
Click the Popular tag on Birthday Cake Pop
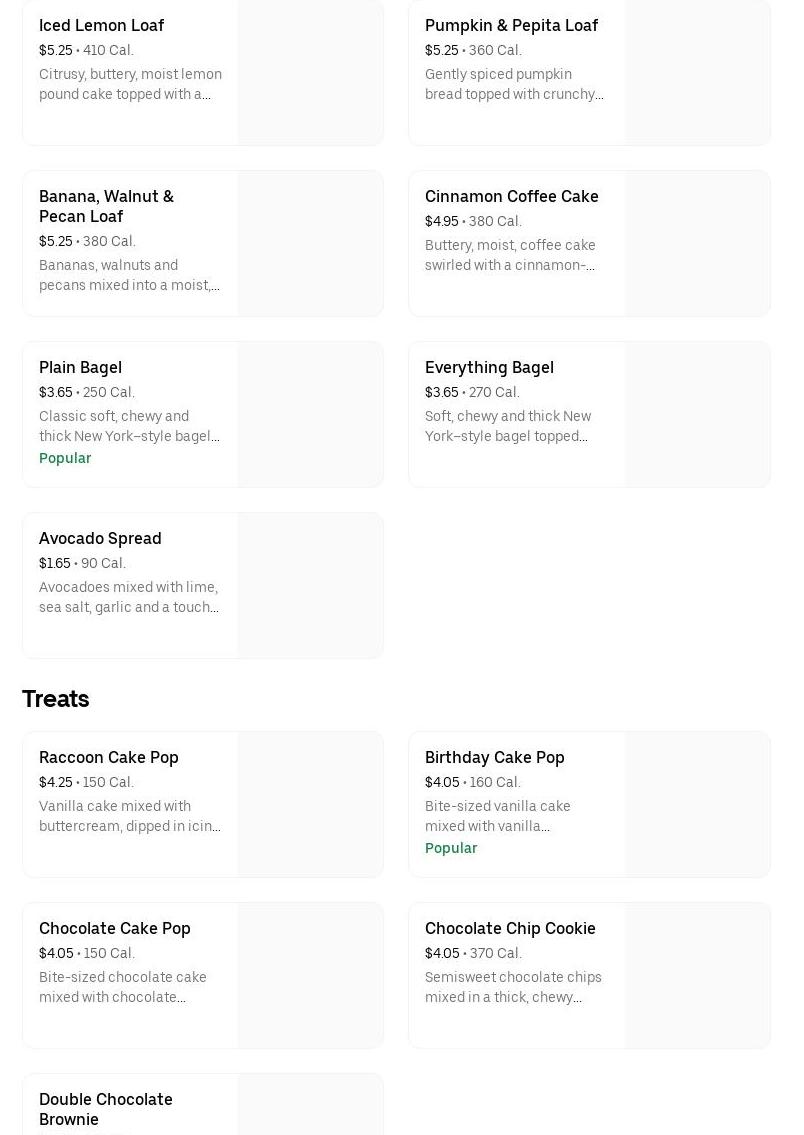pos(451,848)
